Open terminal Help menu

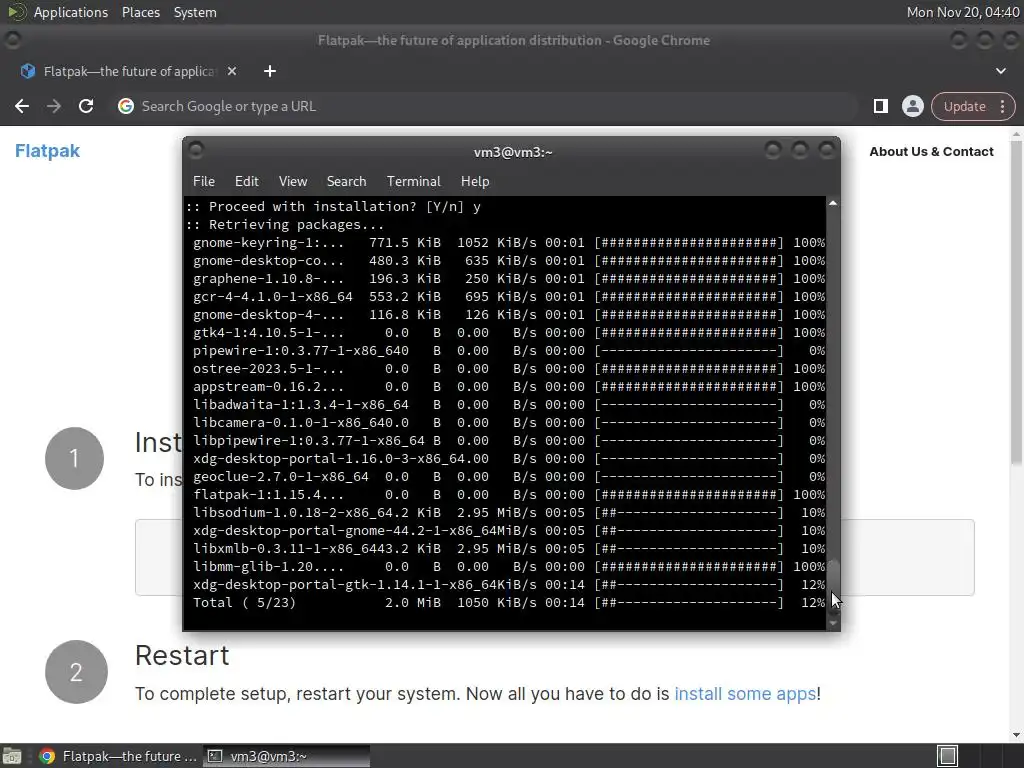click(x=475, y=182)
